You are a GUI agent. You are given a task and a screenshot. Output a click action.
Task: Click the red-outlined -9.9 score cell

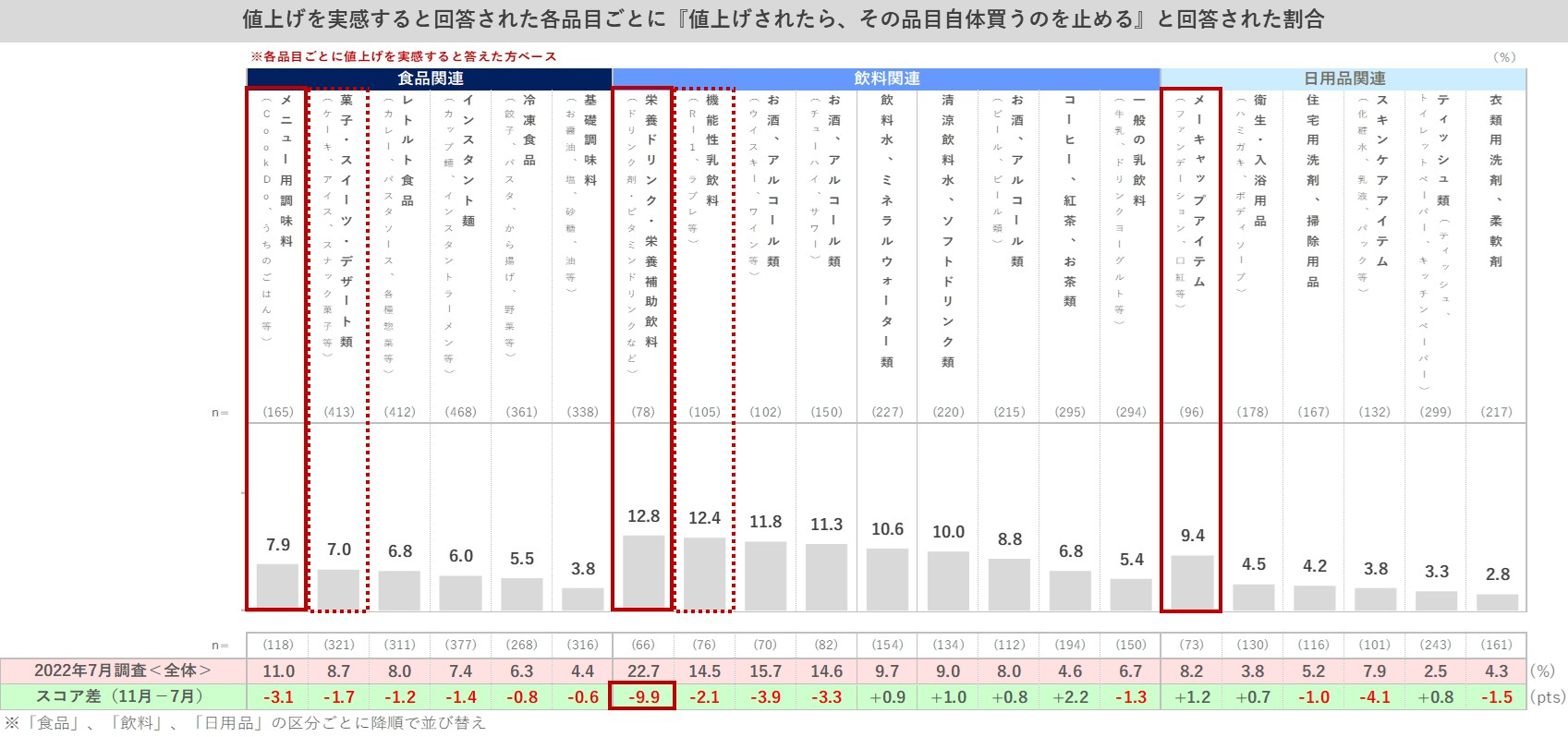click(x=643, y=696)
